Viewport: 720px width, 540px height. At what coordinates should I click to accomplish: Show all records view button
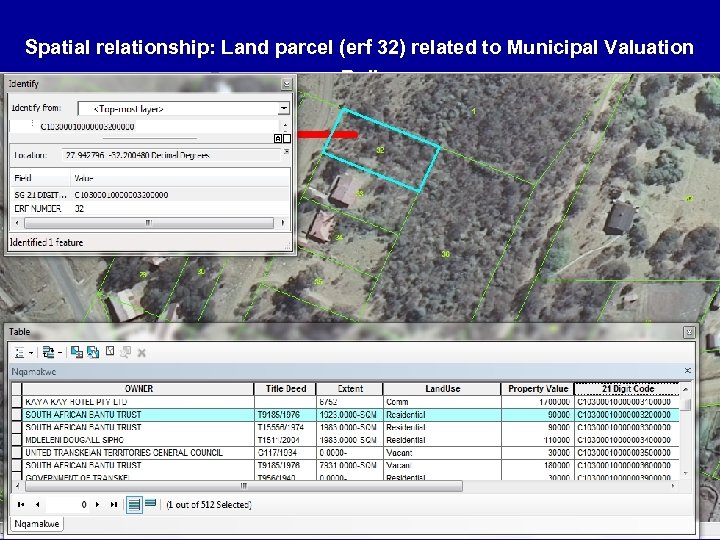coord(134,505)
